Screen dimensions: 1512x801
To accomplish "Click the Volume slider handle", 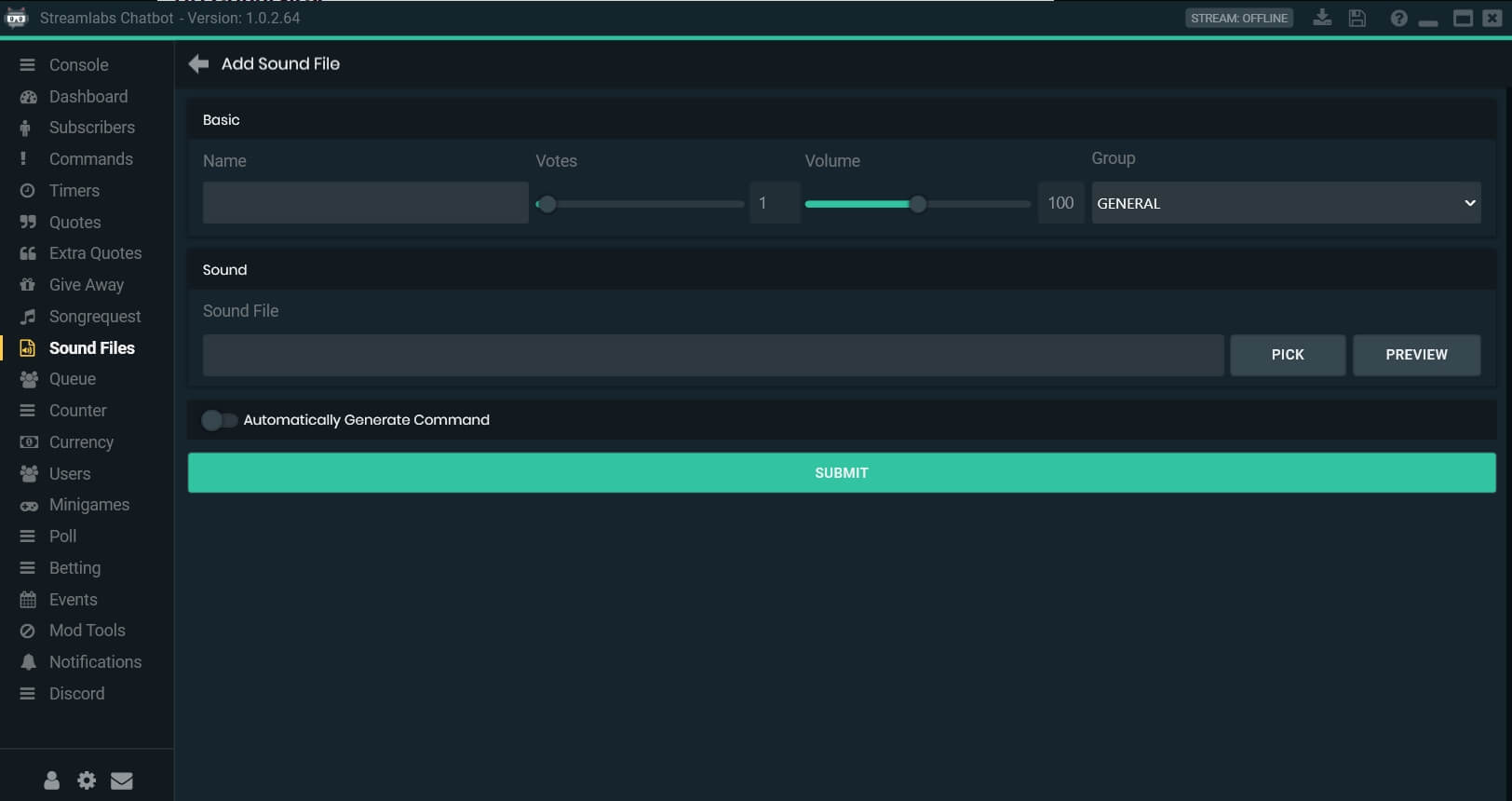I will point(918,204).
